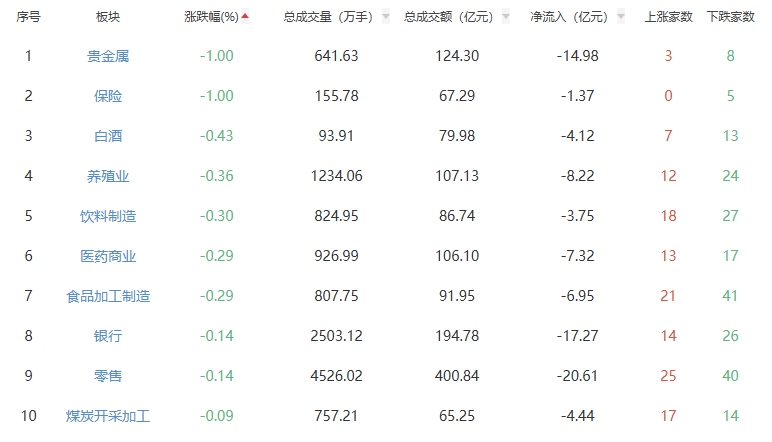The image size is (772, 442).
Task: Select the 零售 sector link
Action: coord(108,376)
